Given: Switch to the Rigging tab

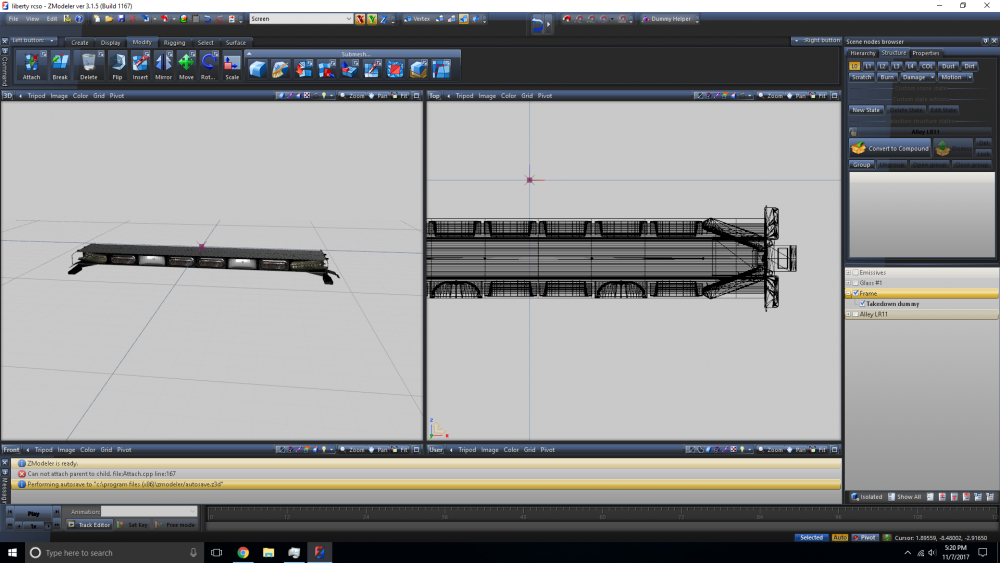Looking at the screenshot, I should click(x=174, y=43).
